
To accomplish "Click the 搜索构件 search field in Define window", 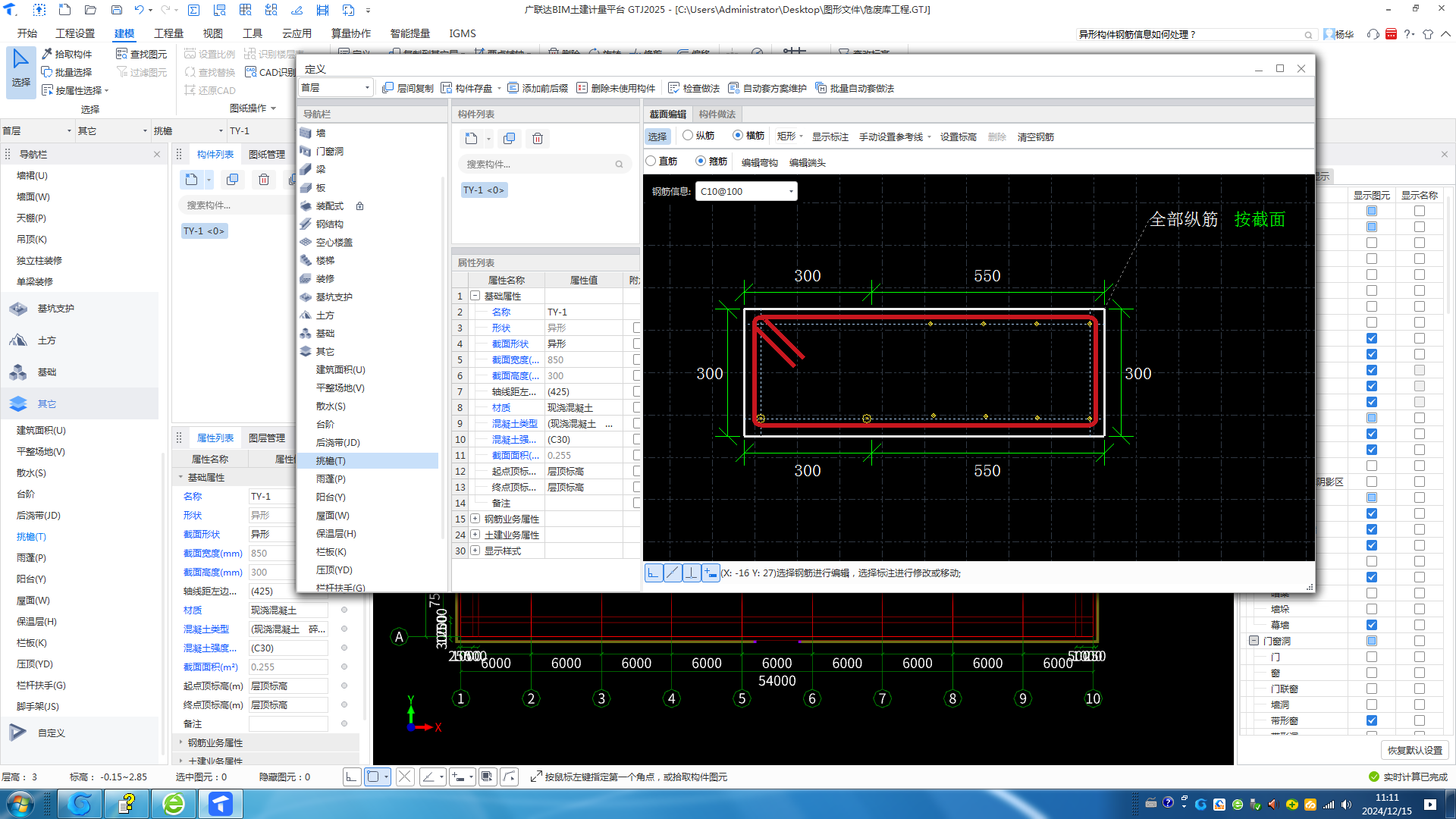I will coord(544,164).
